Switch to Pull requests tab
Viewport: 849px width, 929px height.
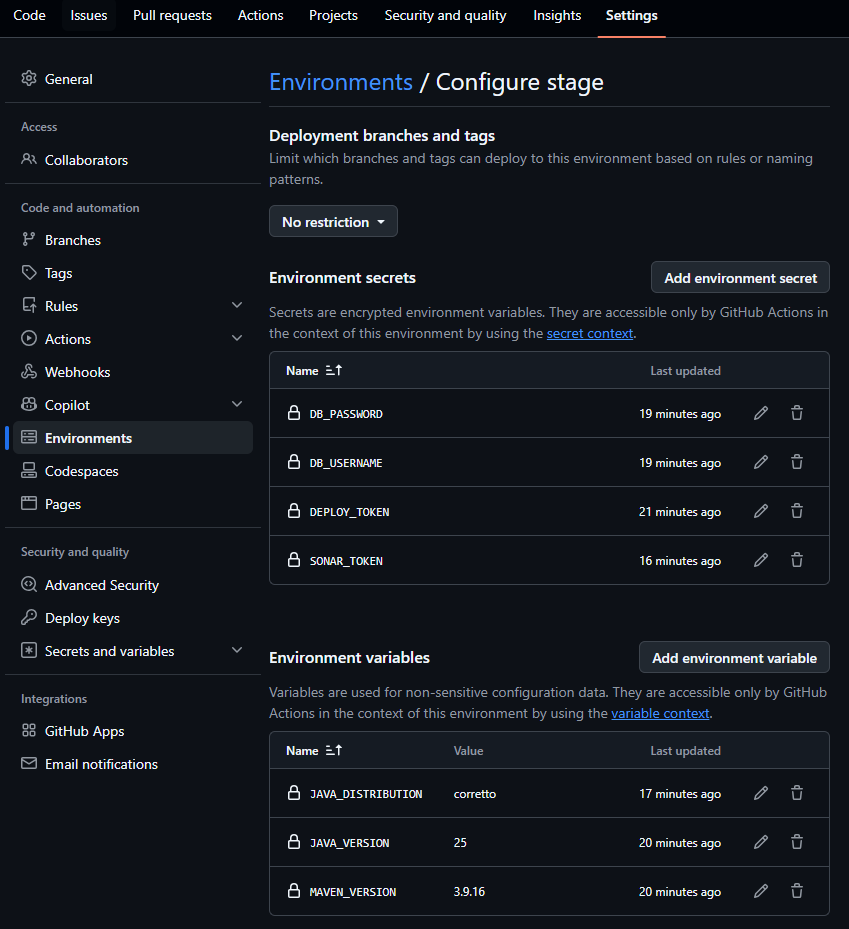(172, 15)
